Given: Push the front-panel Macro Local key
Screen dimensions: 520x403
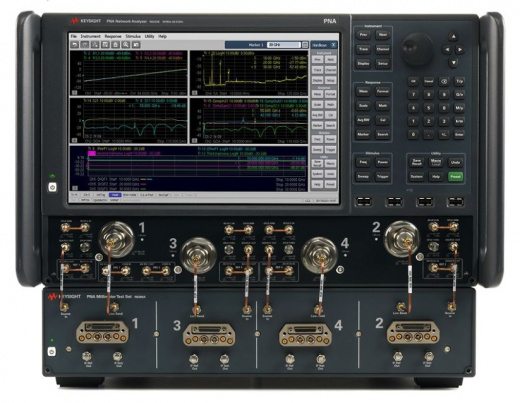Looking at the screenshot, I should coord(436,162).
